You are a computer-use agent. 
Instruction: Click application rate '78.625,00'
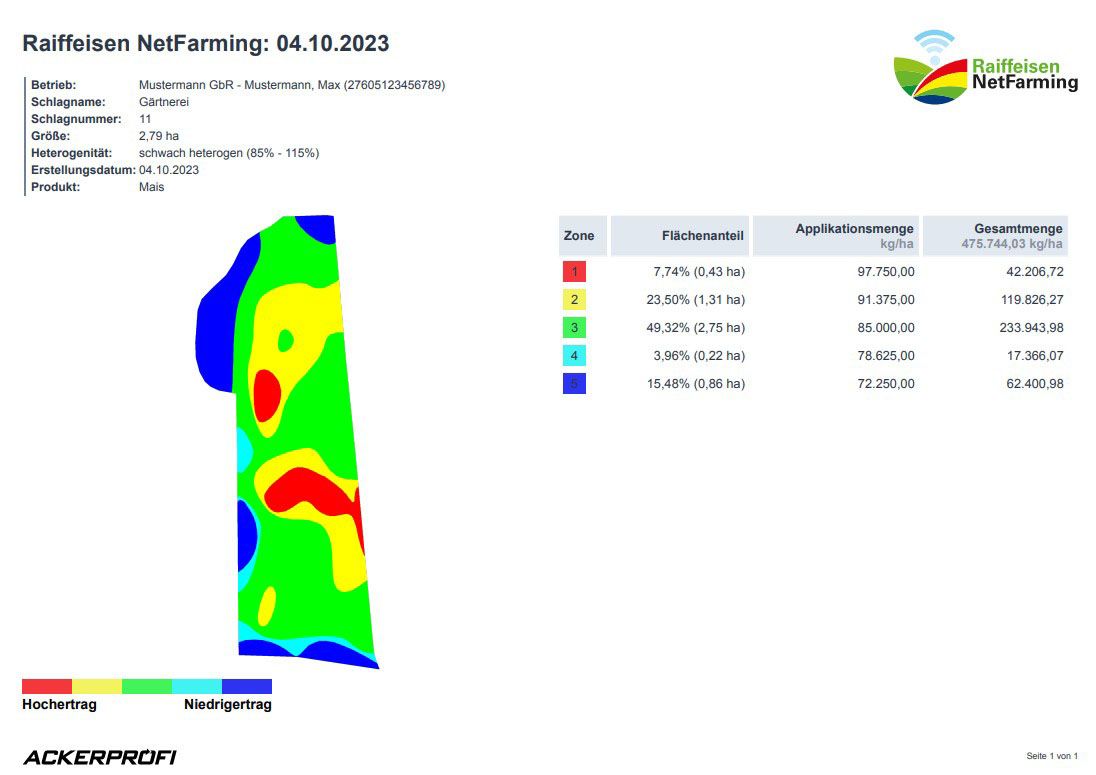click(x=886, y=356)
